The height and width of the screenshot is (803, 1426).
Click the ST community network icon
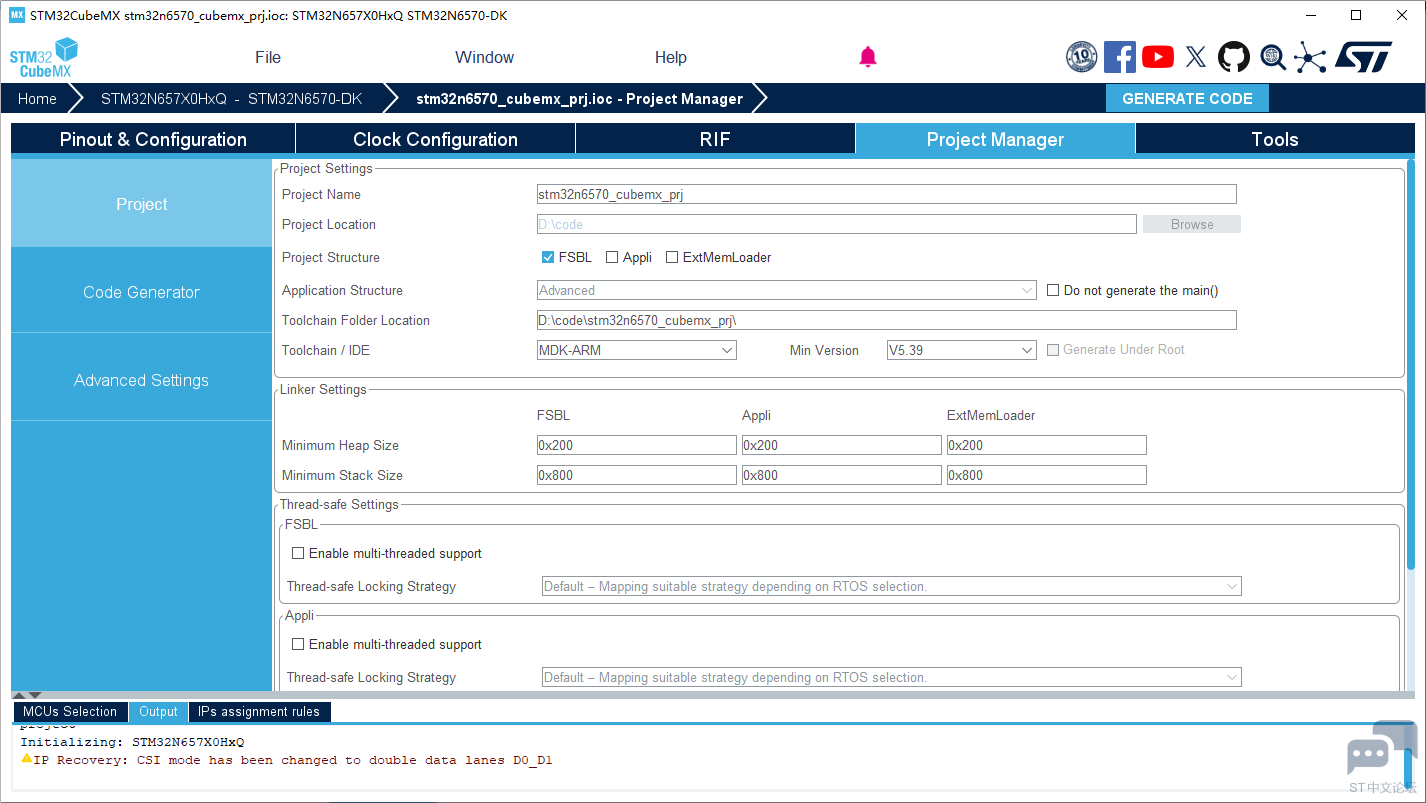click(x=1310, y=57)
